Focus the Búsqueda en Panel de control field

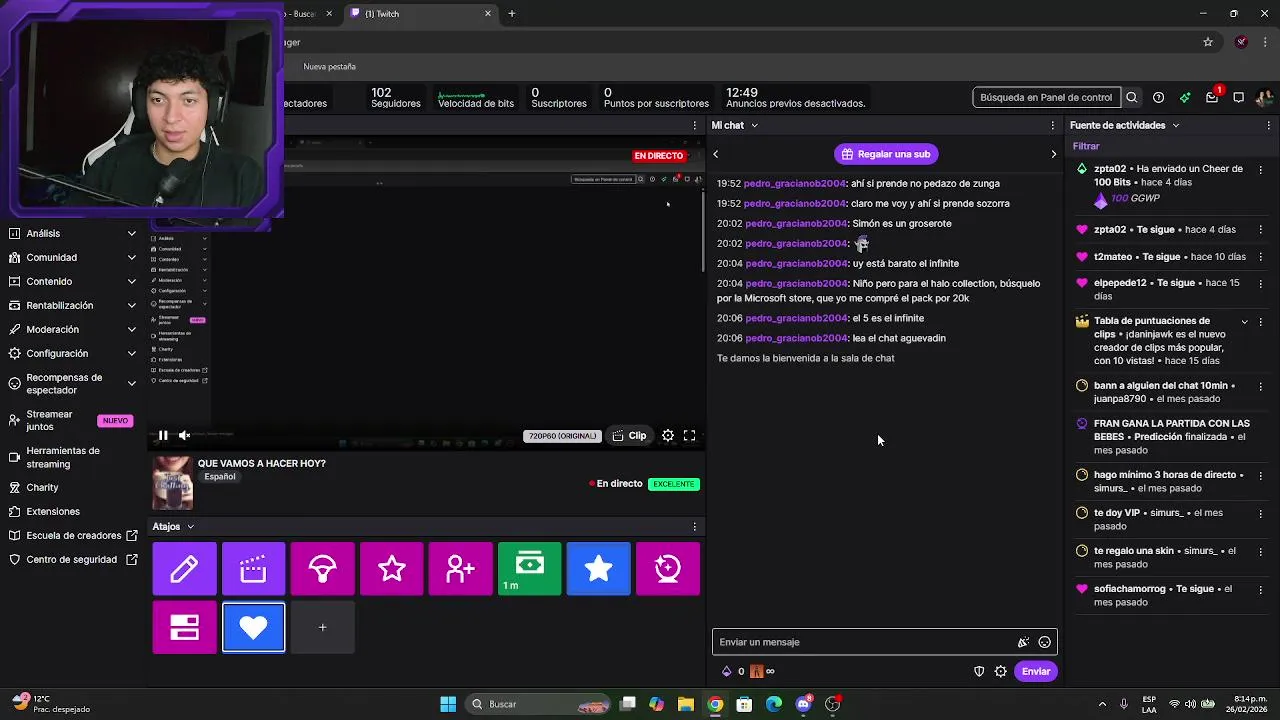click(x=1046, y=97)
